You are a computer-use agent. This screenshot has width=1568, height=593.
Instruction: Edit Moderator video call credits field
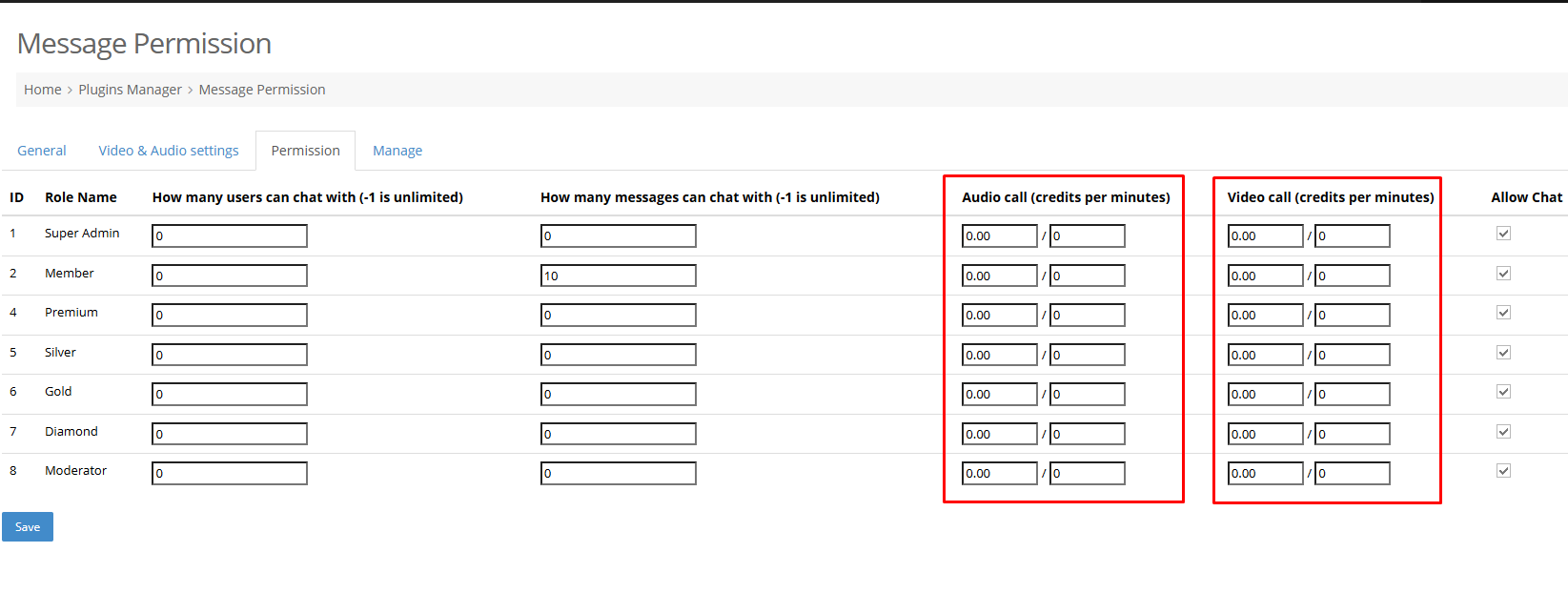[1266, 473]
